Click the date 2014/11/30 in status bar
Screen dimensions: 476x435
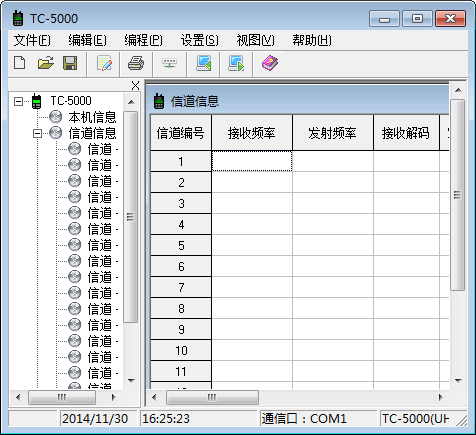(95, 419)
